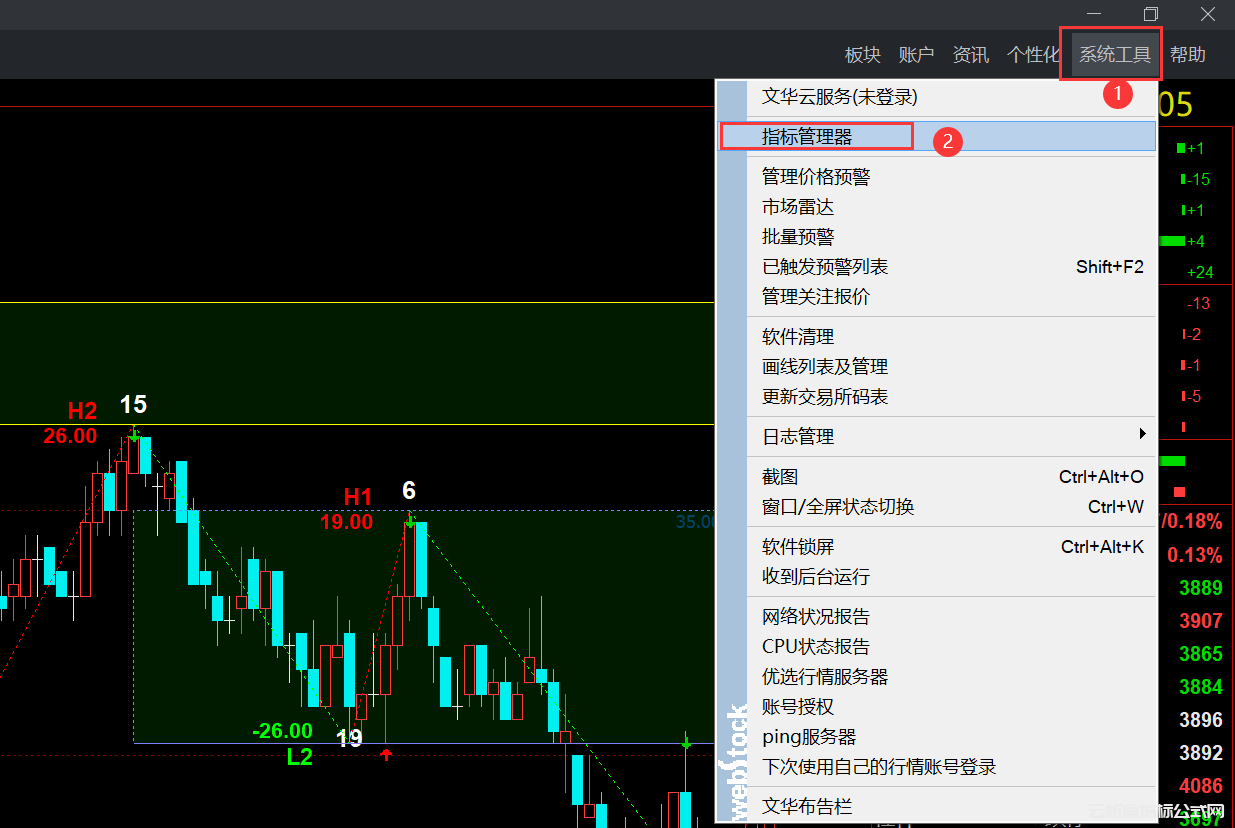Image resolution: width=1235 pixels, height=828 pixels.
Task: Select 更新交易所码表 entry
Action: pos(952,397)
